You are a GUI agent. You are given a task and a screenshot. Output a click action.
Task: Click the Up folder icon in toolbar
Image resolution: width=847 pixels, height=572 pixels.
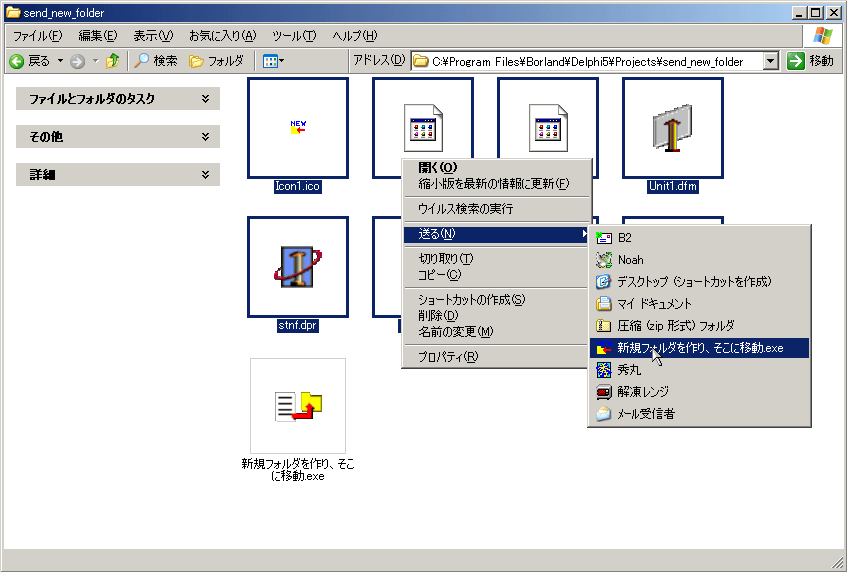tap(112, 61)
